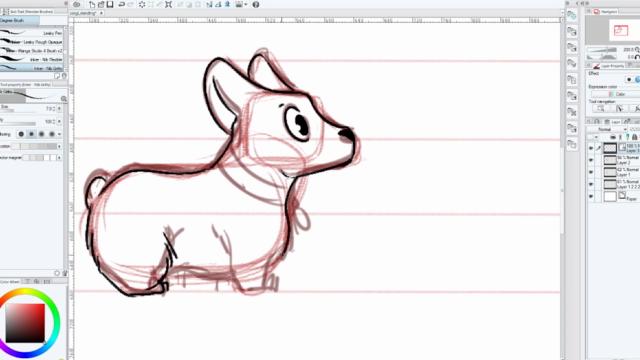Open the Normal blending mode dropdown
Screen dimensions: 640x360
coord(607,129)
